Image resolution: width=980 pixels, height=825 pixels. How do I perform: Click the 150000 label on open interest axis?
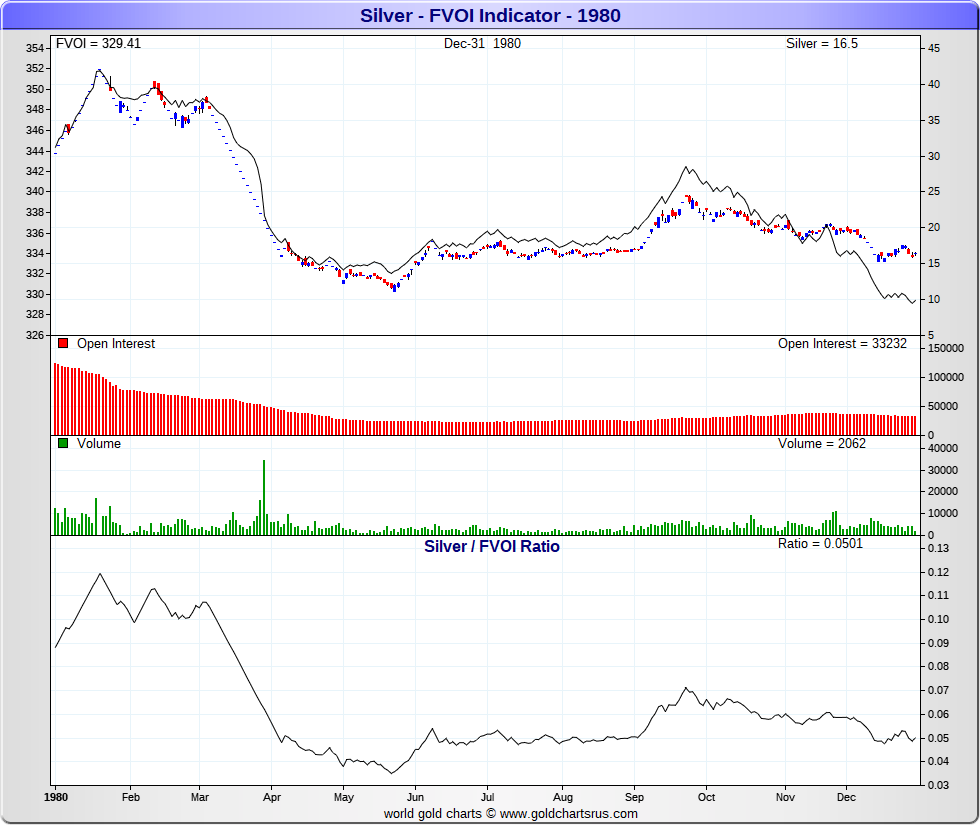click(944, 348)
